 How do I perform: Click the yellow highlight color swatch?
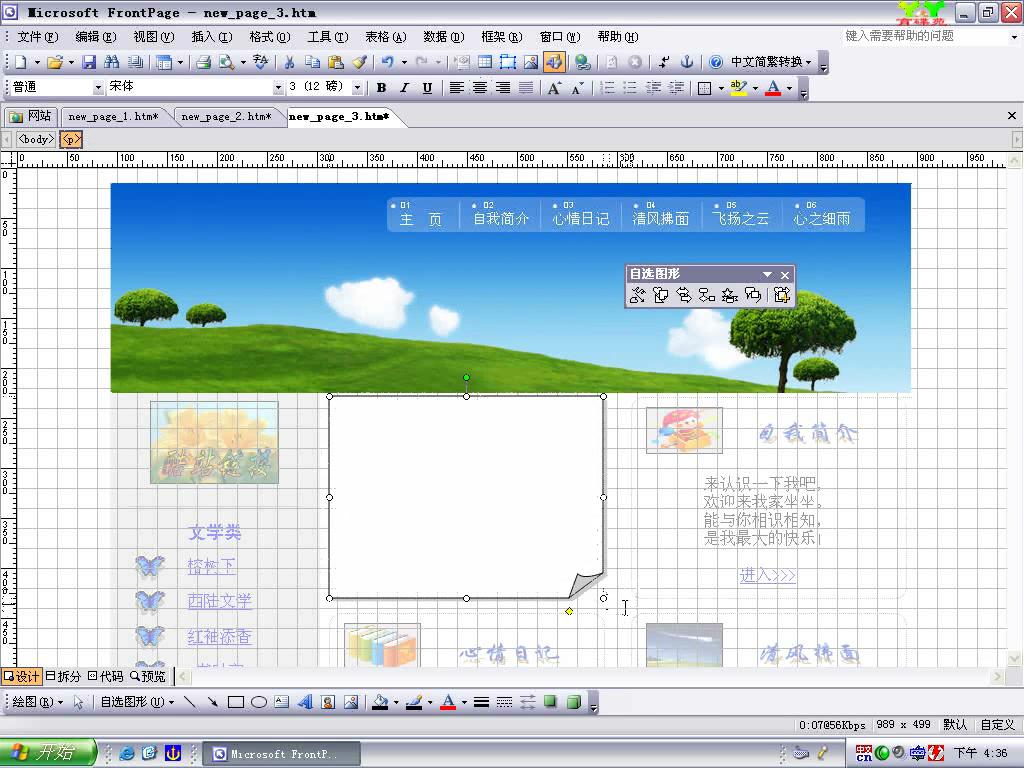pyautogui.click(x=739, y=88)
